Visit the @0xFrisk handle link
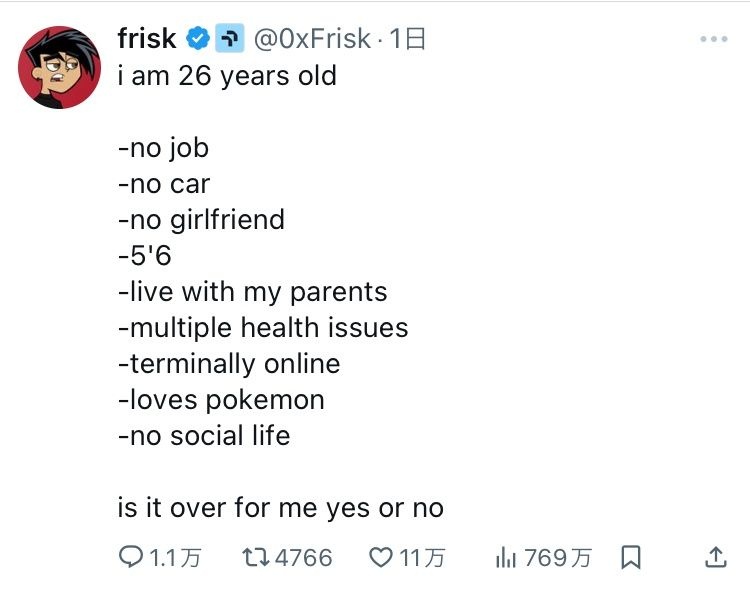This screenshot has width=750, height=590. tap(311, 39)
